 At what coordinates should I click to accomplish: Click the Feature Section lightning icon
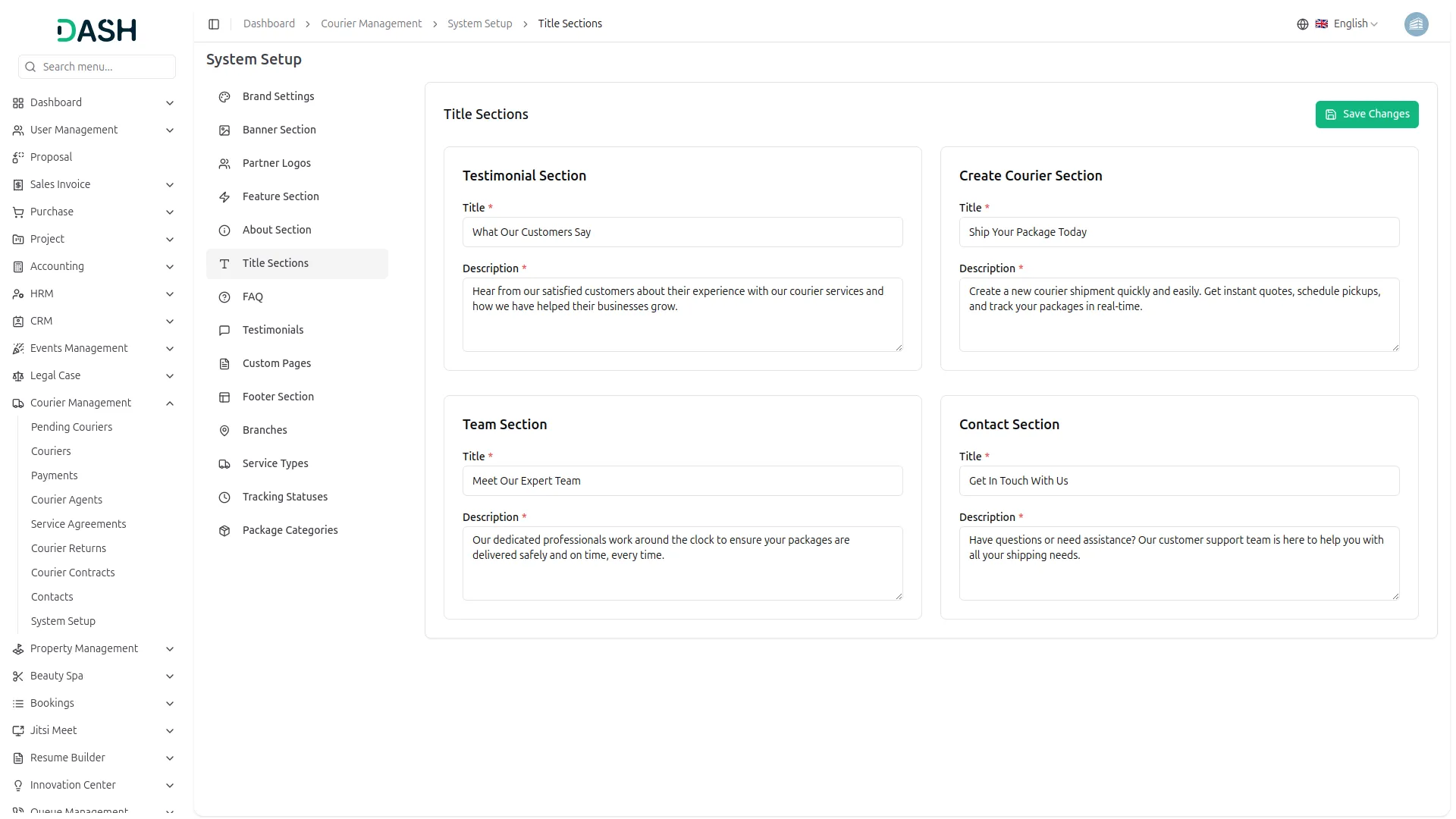click(224, 197)
